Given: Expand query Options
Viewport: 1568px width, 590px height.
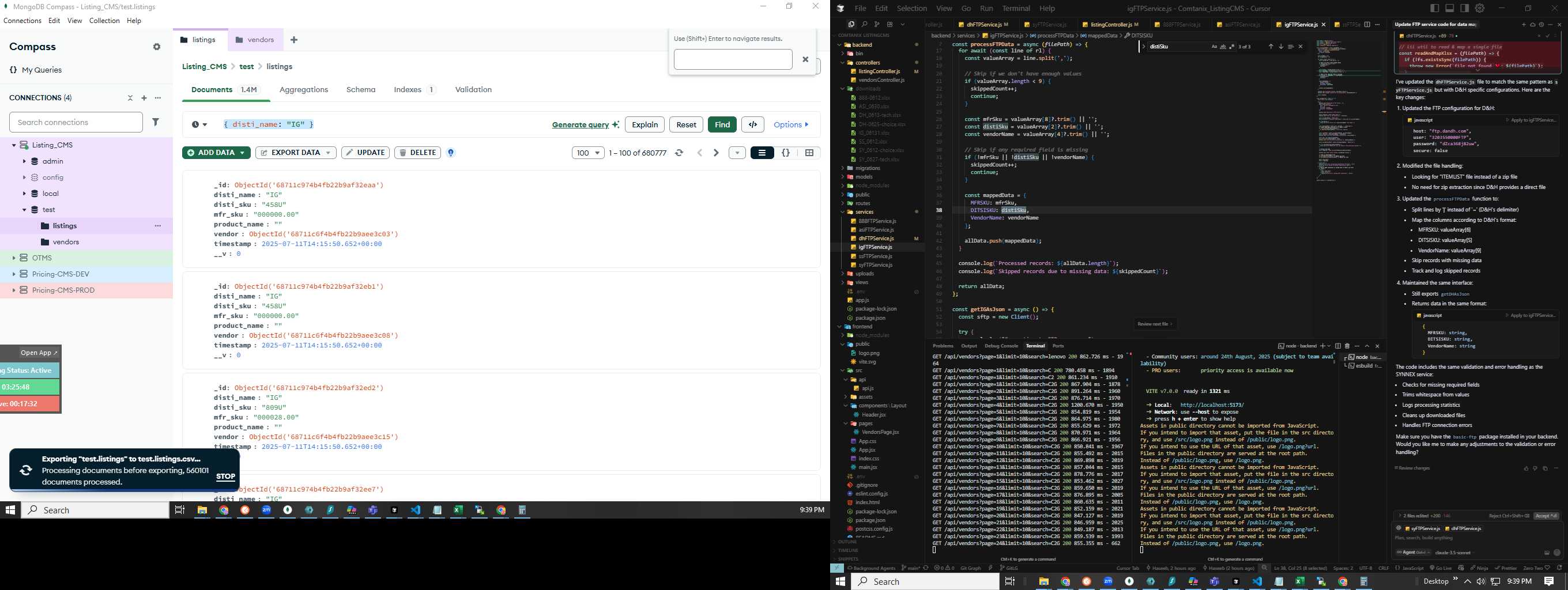Looking at the screenshot, I should pos(791,124).
